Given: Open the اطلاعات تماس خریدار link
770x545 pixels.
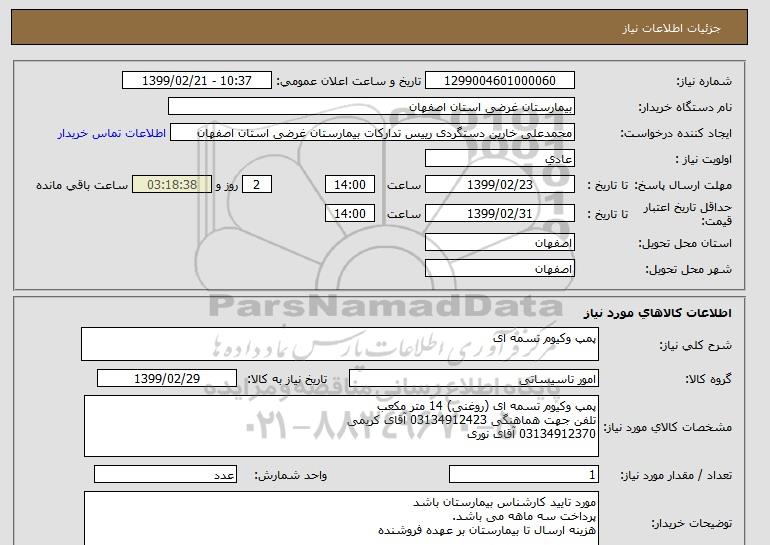Looking at the screenshot, I should coord(111,133).
